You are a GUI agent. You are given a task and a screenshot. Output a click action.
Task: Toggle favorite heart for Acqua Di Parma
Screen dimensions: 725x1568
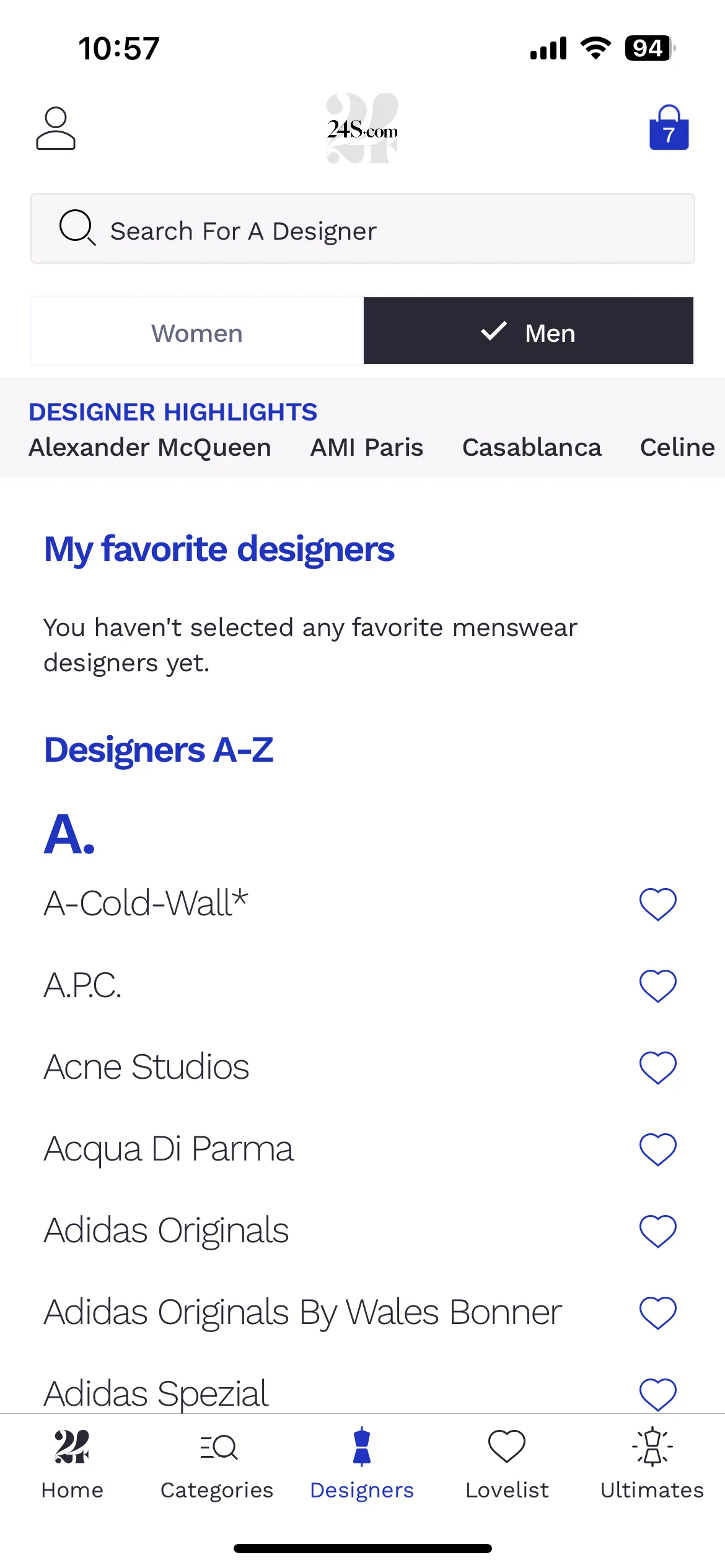coord(657,1149)
